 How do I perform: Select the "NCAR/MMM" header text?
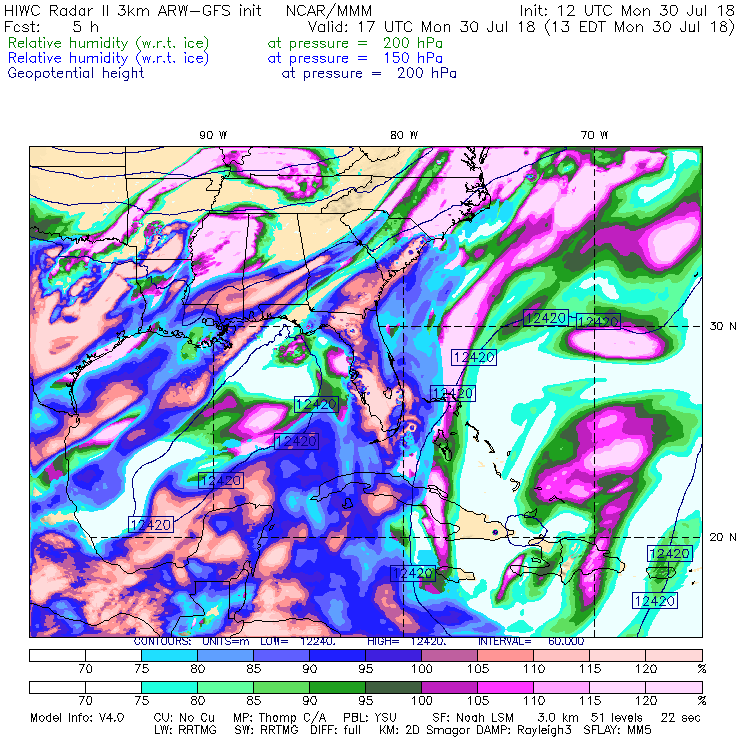(x=329, y=10)
